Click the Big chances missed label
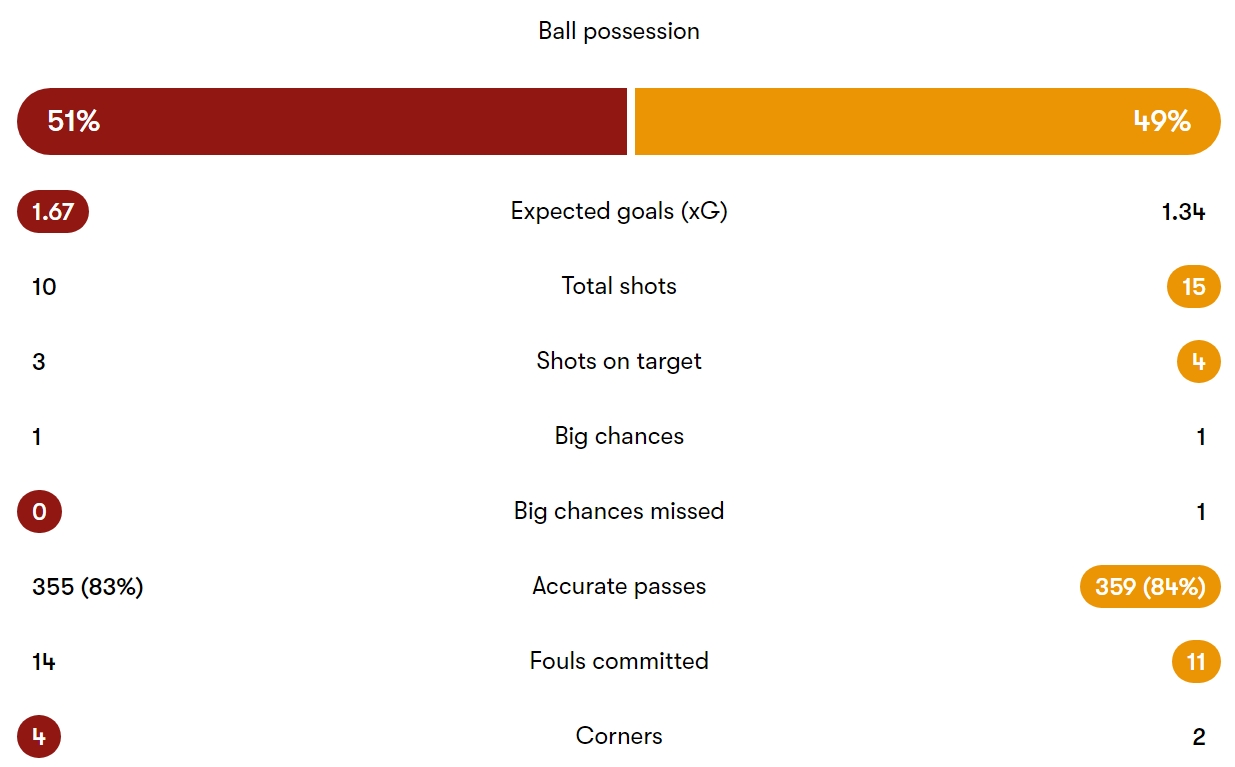This screenshot has height=767, width=1235. click(x=619, y=511)
